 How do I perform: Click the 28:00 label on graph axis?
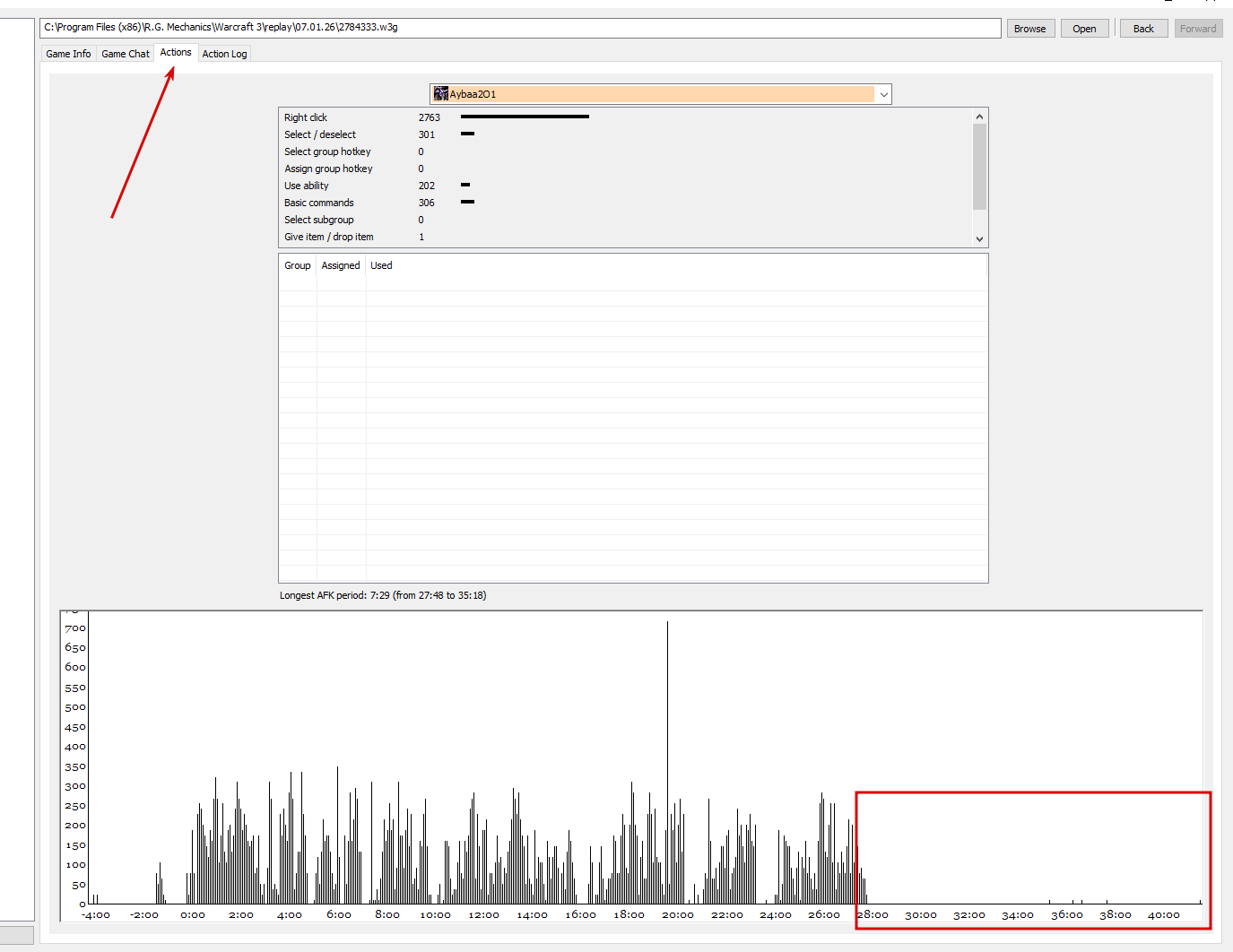click(x=873, y=914)
